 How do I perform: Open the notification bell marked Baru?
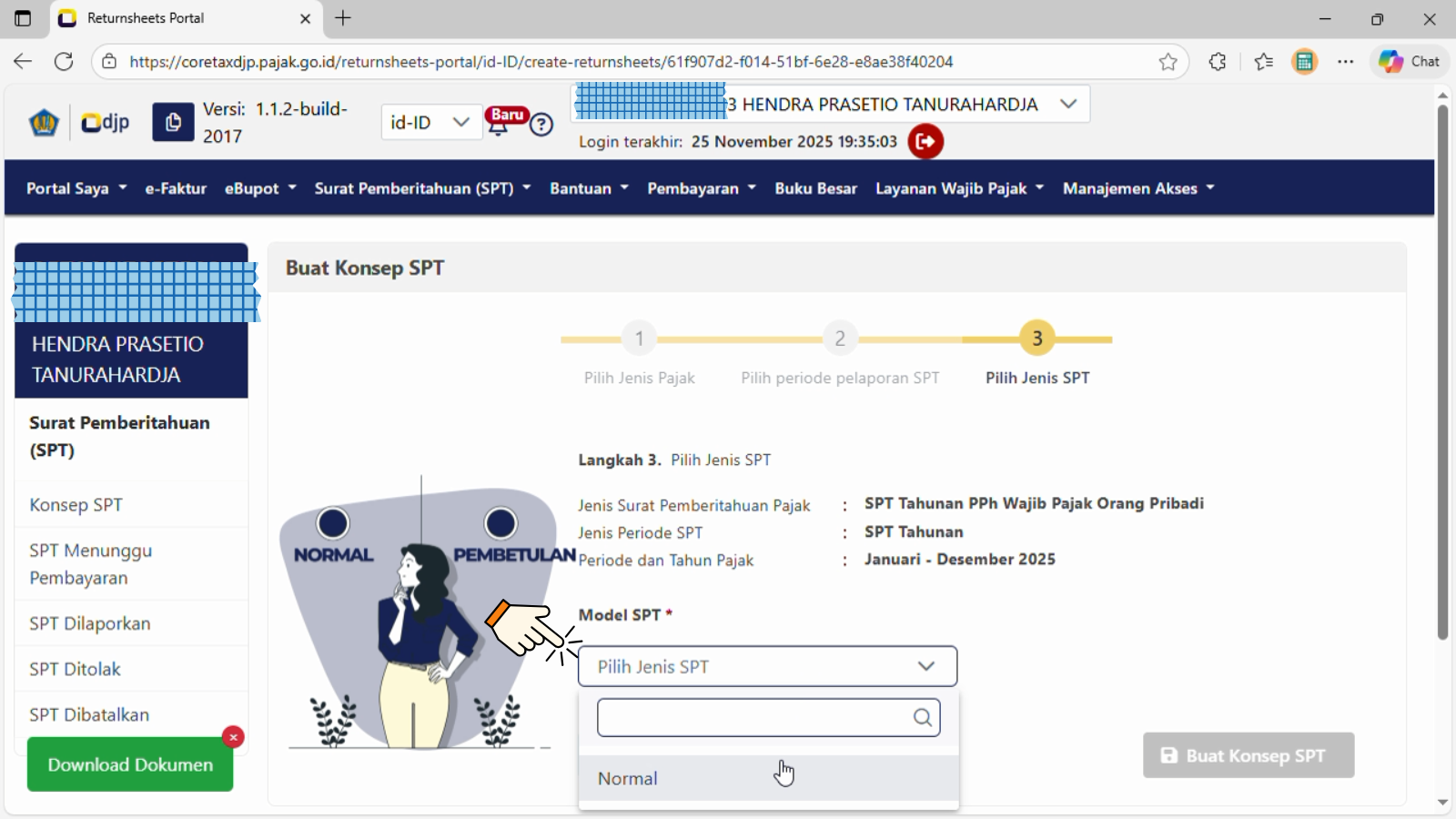500,124
